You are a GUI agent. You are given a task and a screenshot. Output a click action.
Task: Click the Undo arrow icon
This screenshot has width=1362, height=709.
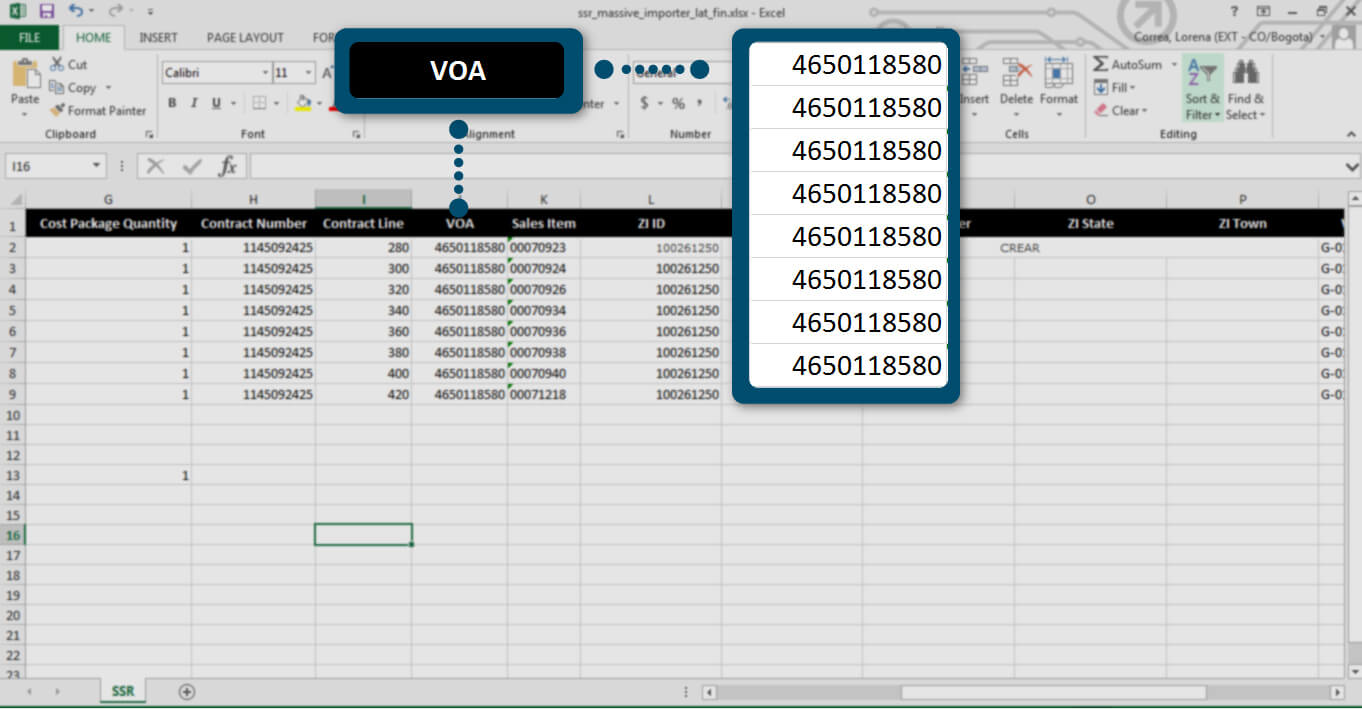pos(76,12)
